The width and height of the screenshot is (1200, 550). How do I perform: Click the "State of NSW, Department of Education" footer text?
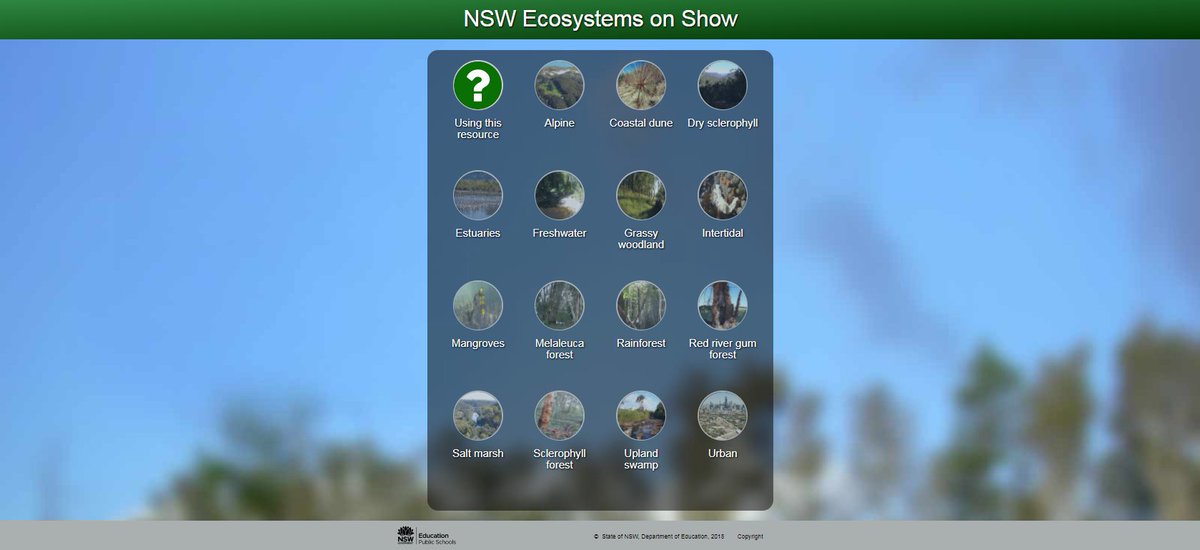(x=658, y=537)
